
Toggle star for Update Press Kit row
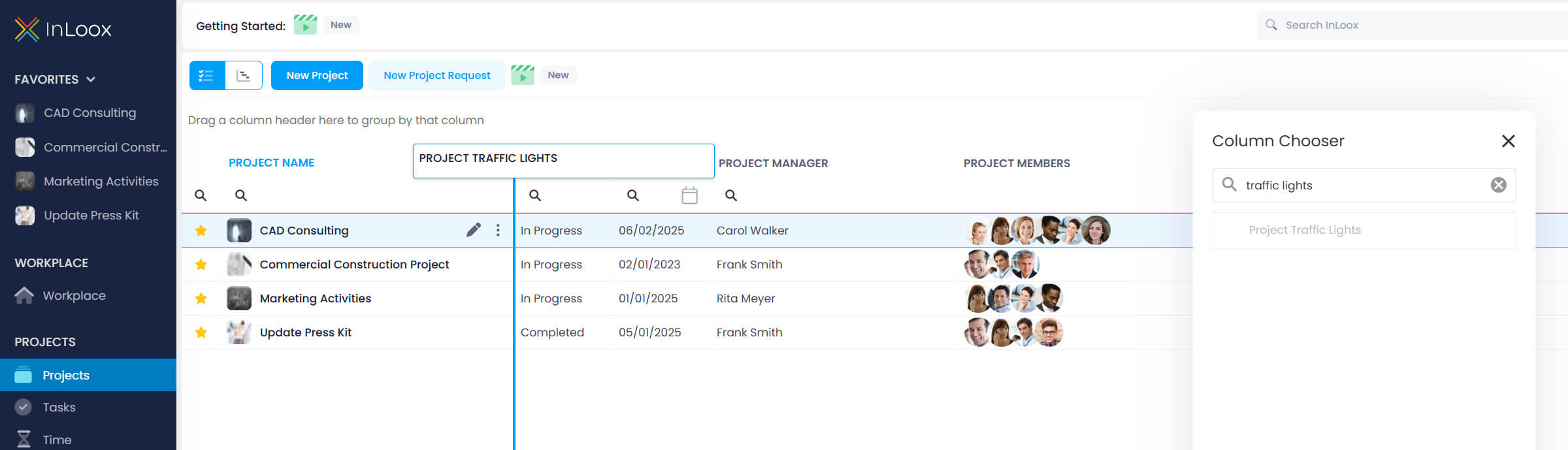click(x=201, y=332)
